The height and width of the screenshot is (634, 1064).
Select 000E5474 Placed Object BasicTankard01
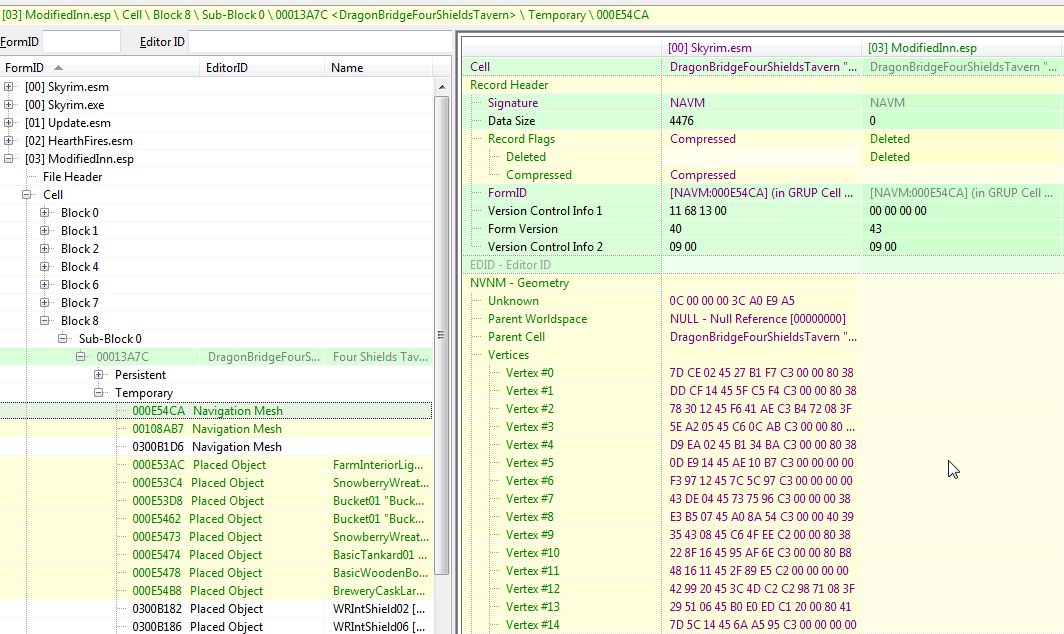tap(216, 555)
